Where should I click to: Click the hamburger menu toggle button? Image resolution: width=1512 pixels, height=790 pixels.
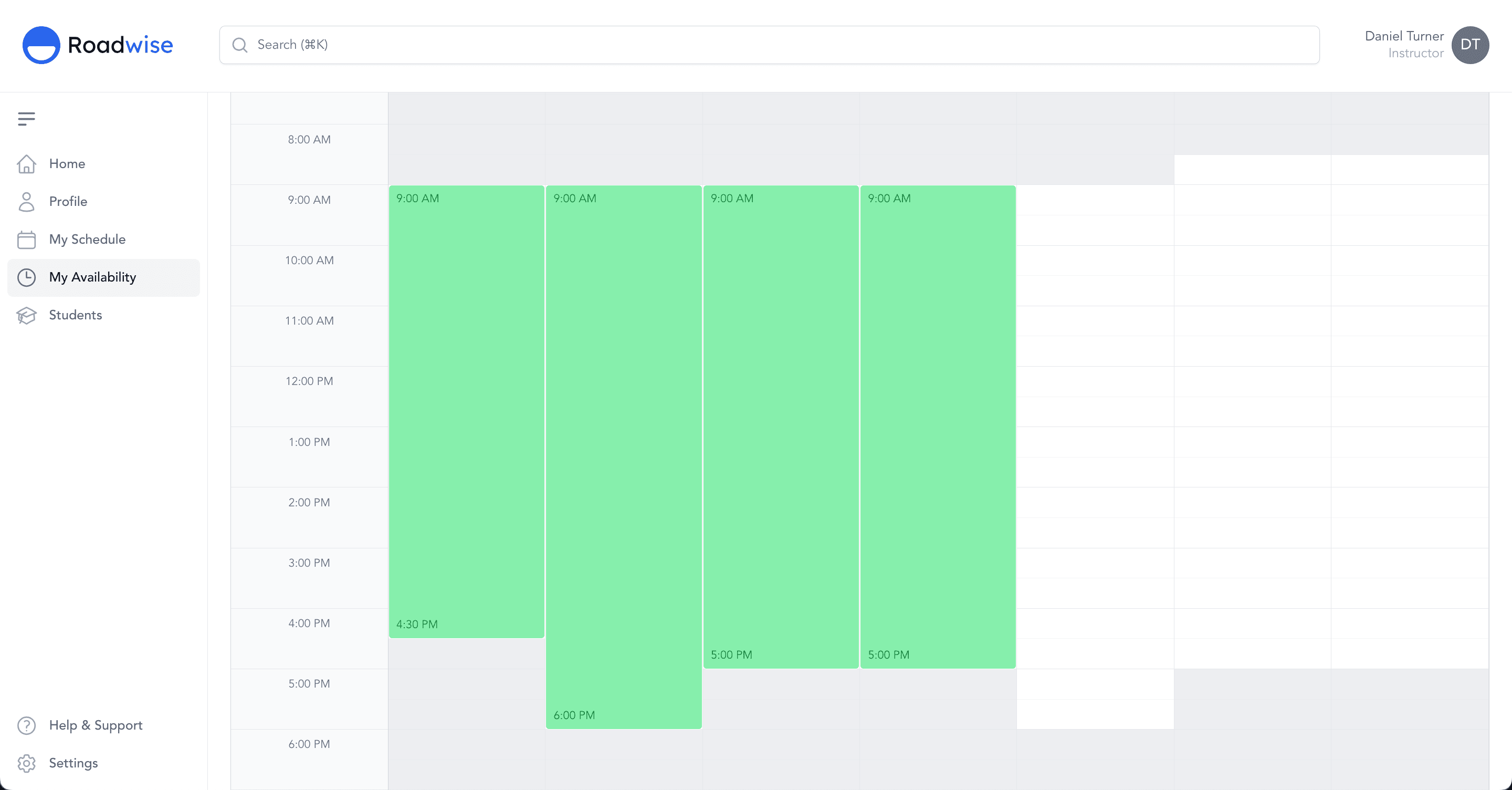[x=27, y=119]
